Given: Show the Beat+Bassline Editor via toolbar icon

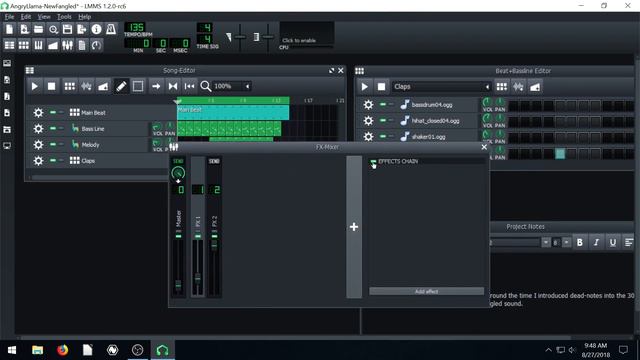Looking at the screenshot, I should tap(24, 45).
